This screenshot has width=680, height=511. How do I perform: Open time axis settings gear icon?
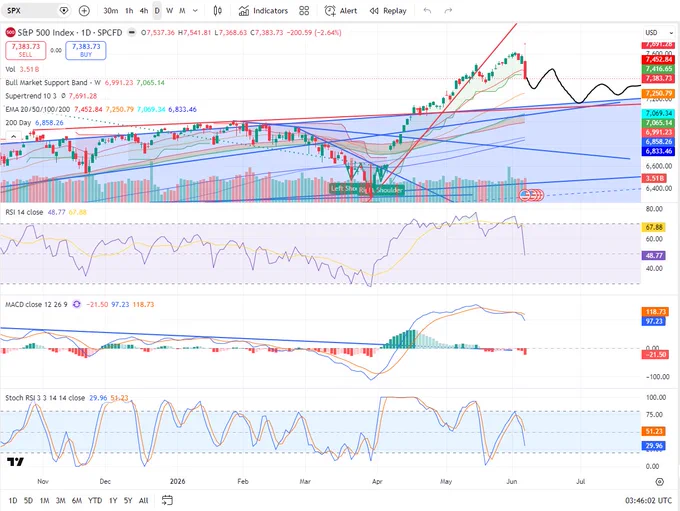(x=660, y=482)
